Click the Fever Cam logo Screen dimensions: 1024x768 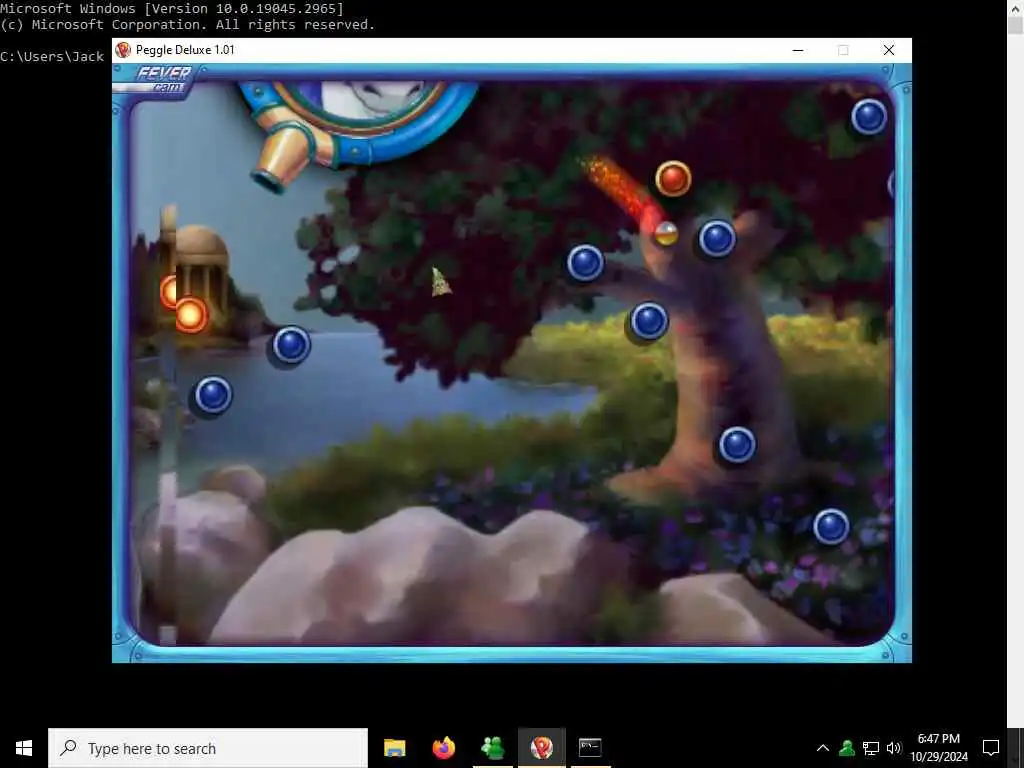coord(163,79)
